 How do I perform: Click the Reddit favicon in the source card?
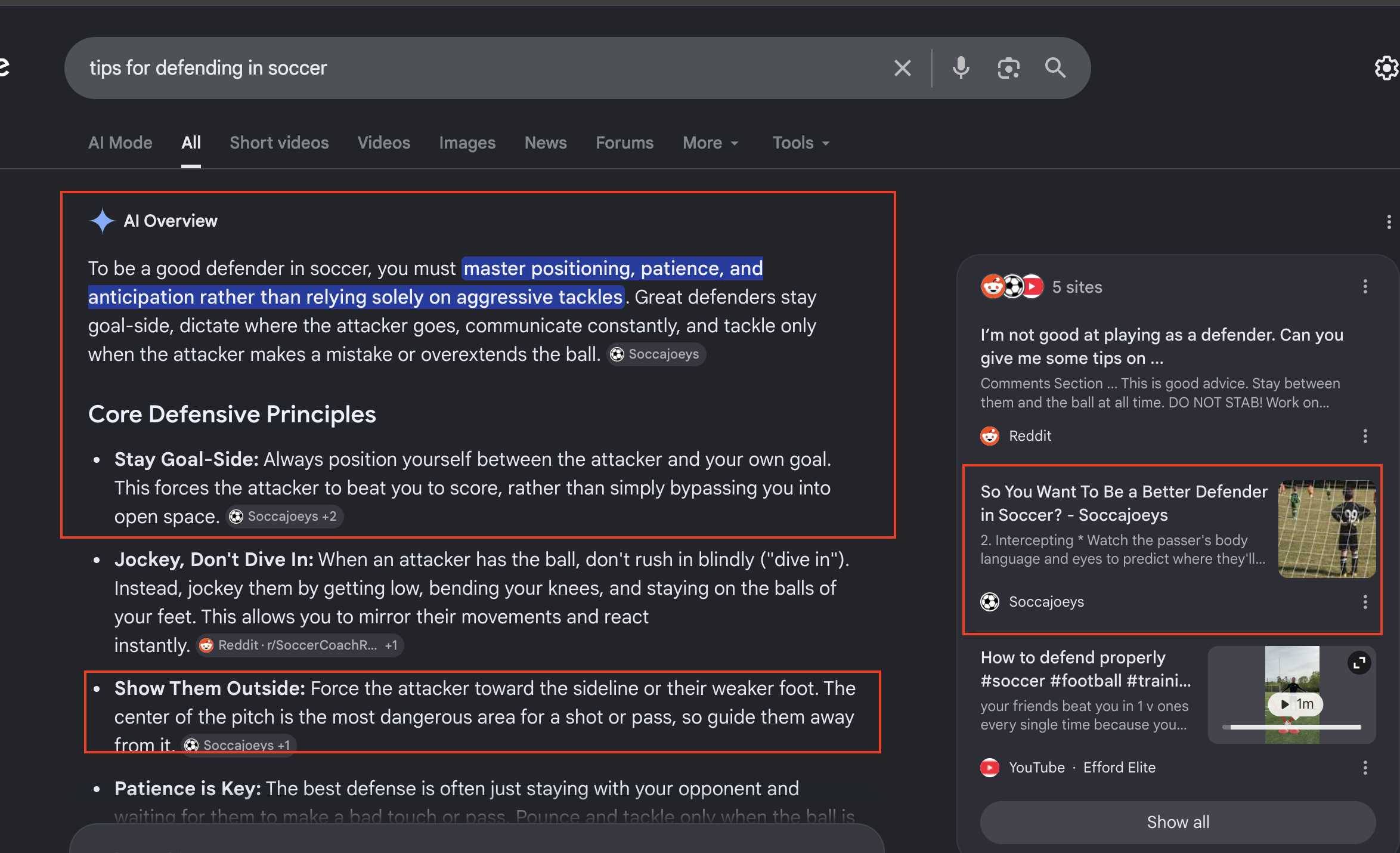pos(990,436)
